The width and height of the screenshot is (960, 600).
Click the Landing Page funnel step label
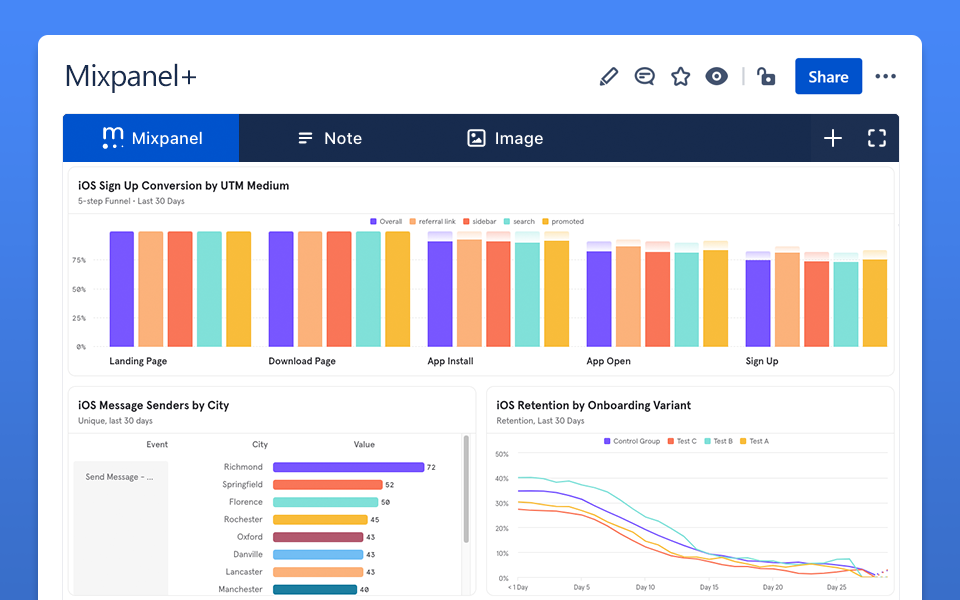point(138,361)
